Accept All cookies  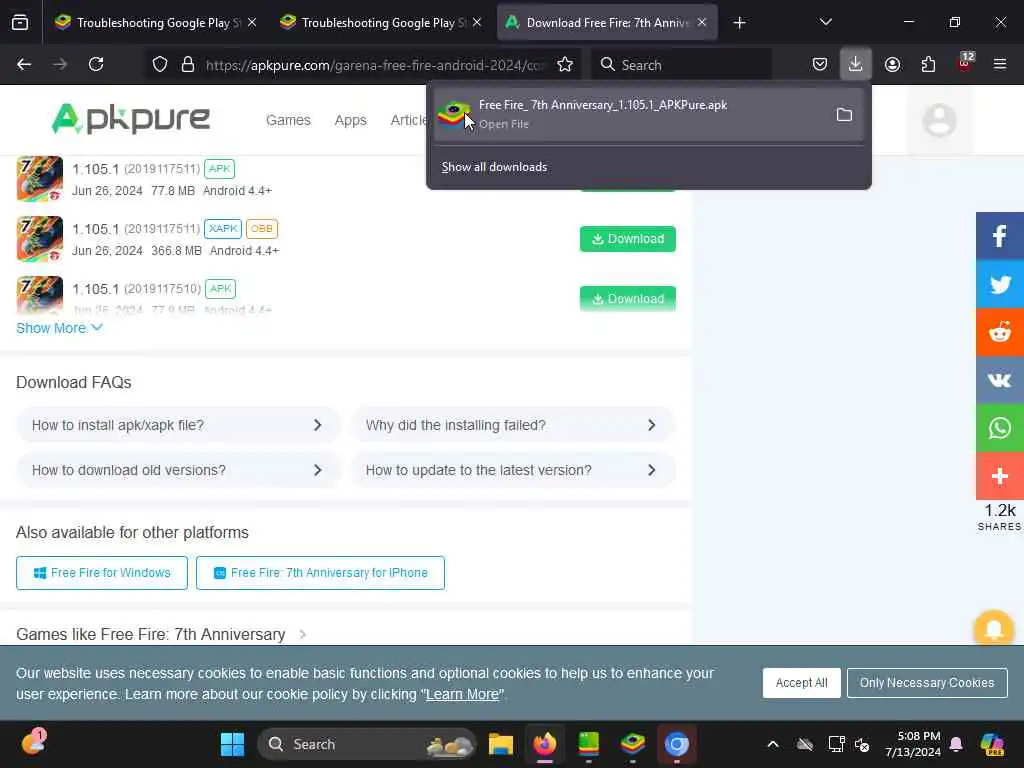pos(801,683)
